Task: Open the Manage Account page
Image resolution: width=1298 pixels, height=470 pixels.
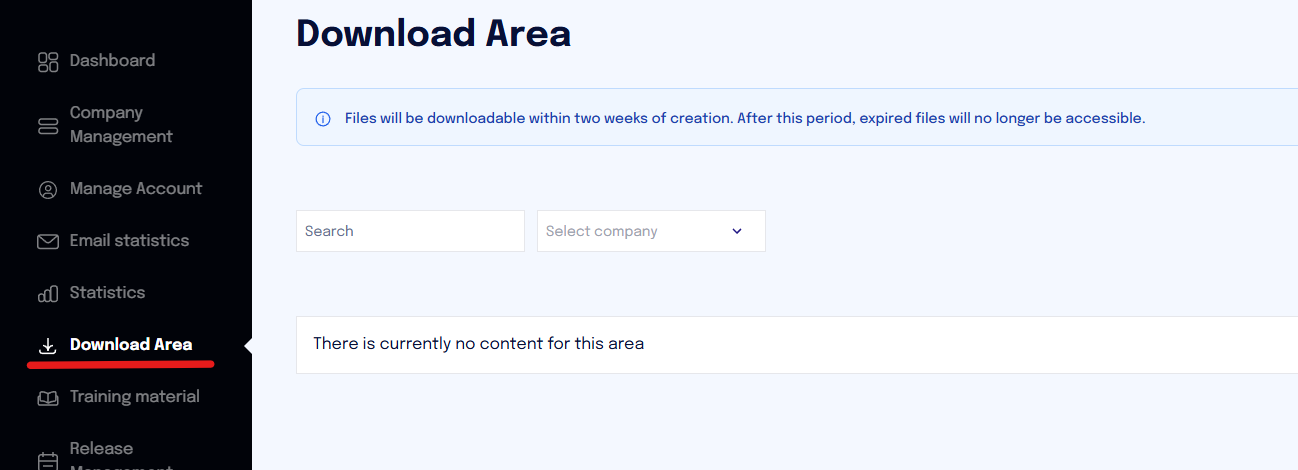Action: [136, 189]
